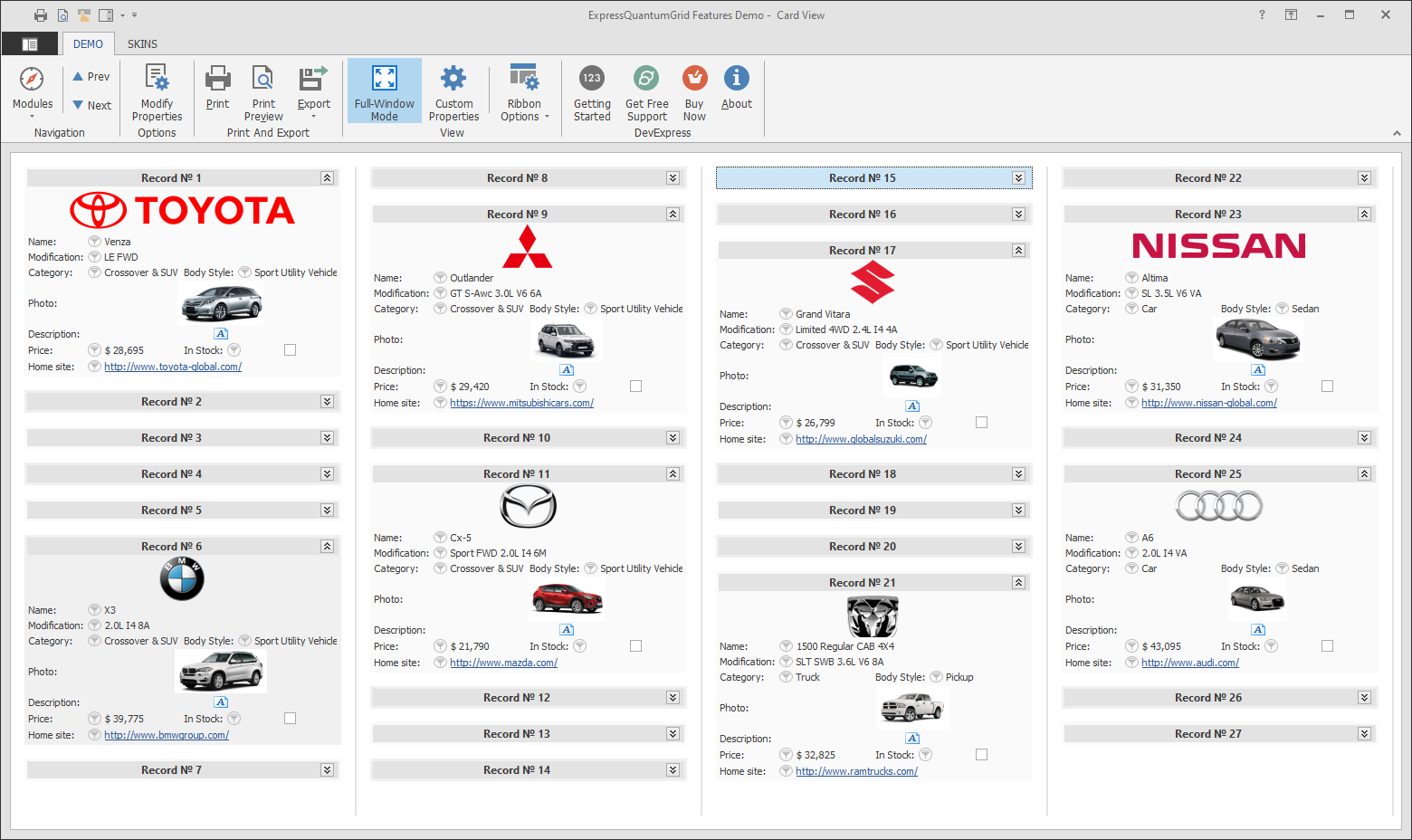Click the Print ribbon button
Screen dimensions: 1412x840
(x=217, y=88)
